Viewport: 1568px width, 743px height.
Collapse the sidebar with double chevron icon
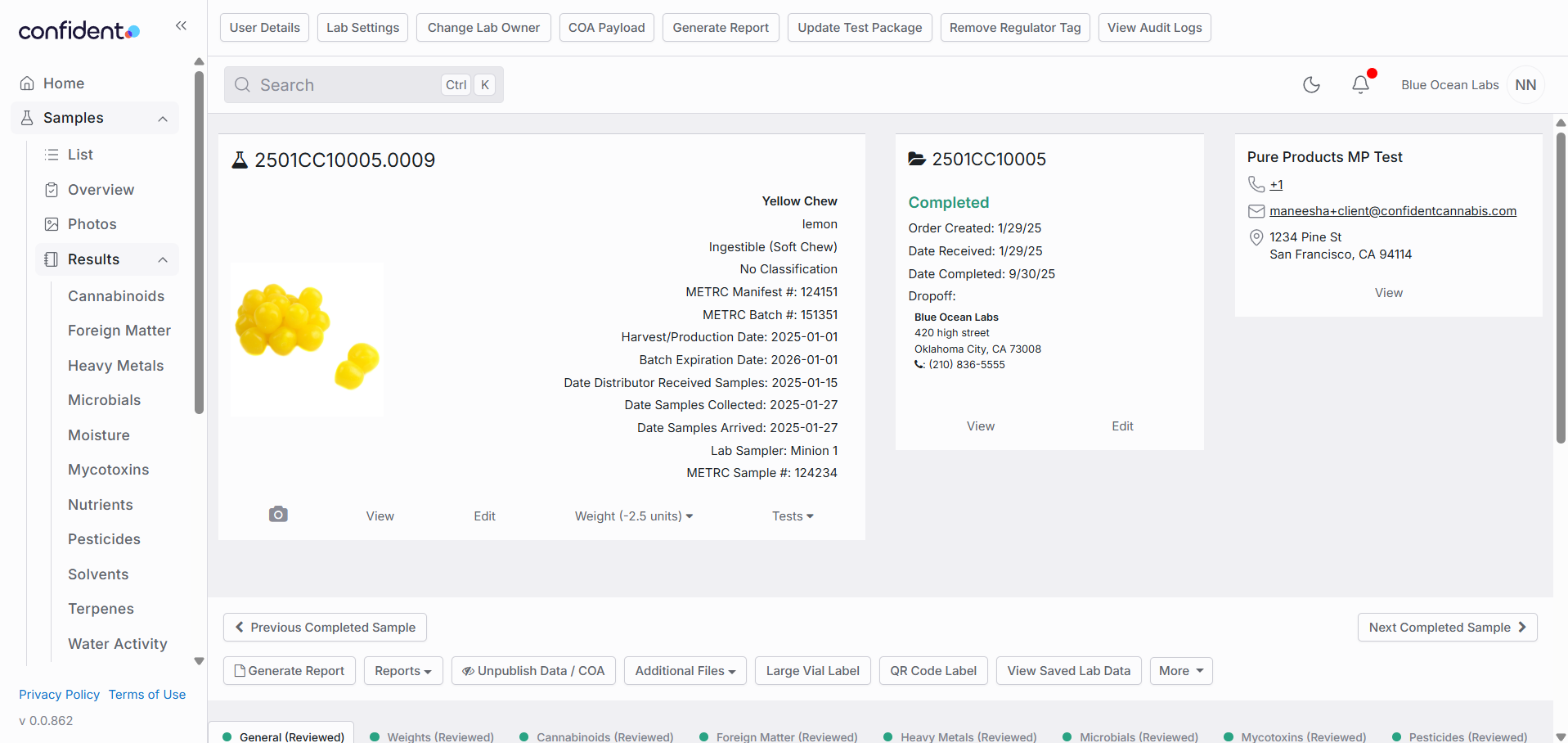pyautogui.click(x=181, y=26)
